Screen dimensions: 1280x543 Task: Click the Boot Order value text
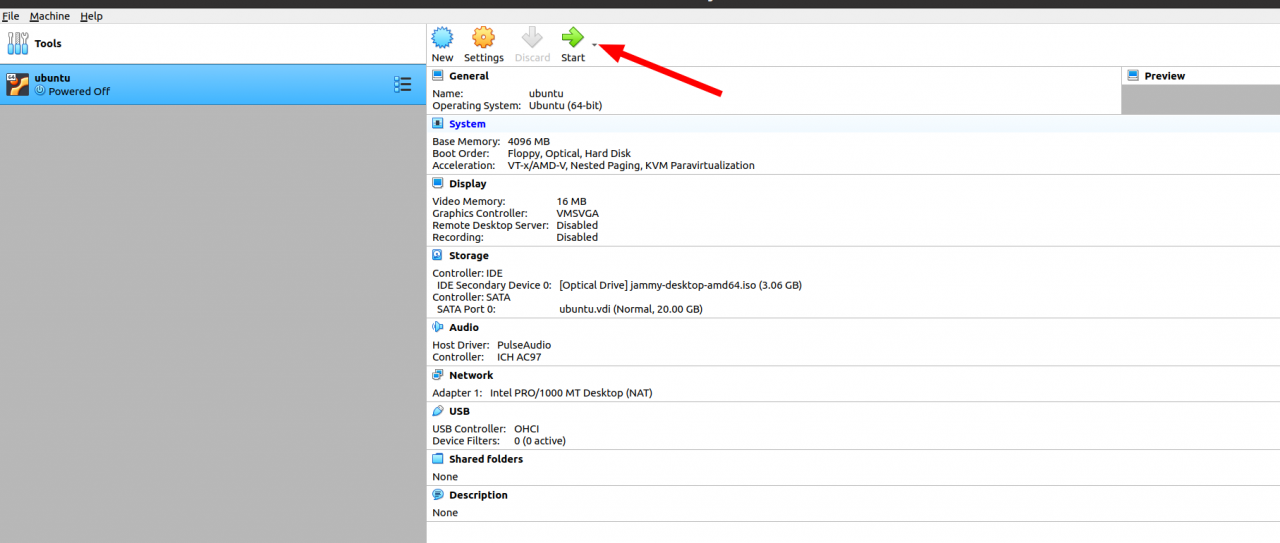[x=568, y=154]
